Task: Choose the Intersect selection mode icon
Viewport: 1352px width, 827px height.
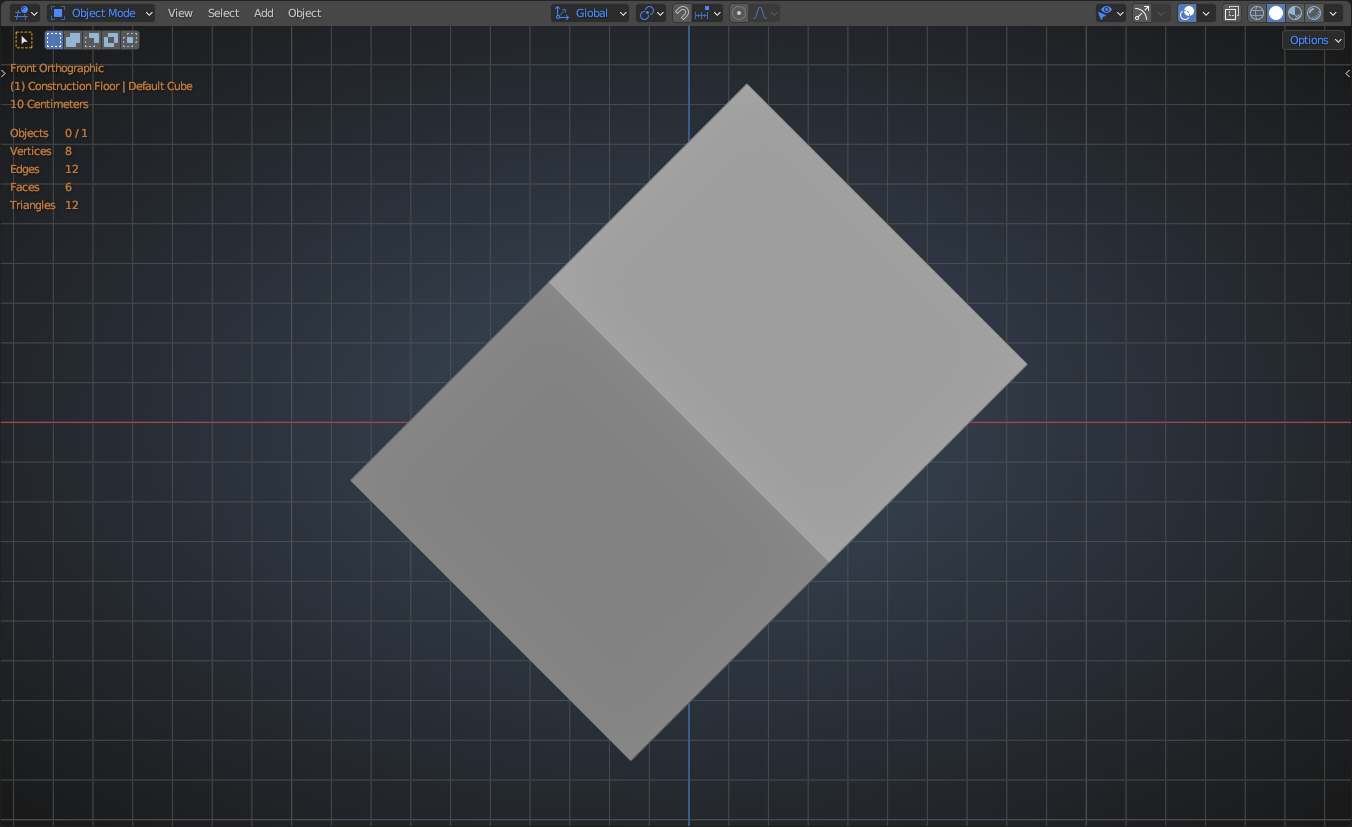Action: pyautogui.click(x=130, y=40)
